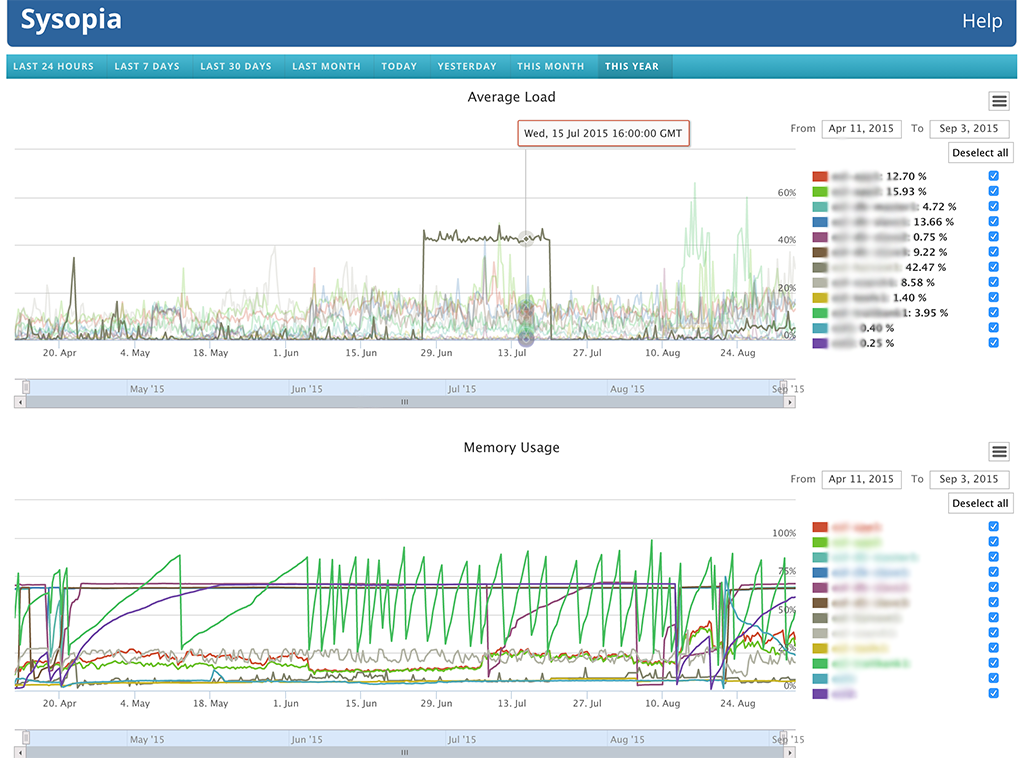1024x758 pixels.
Task: Click left scroll arrow under Memory Usage chart
Action: point(20,753)
